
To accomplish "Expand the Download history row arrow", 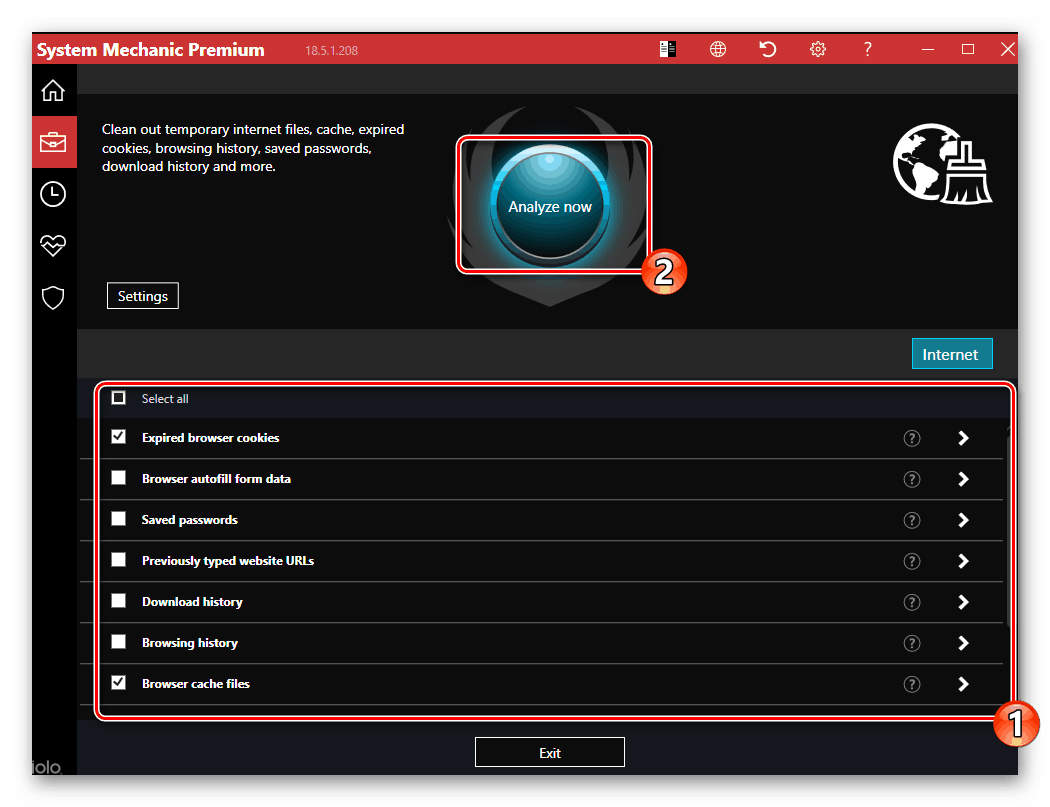I will coord(963,602).
